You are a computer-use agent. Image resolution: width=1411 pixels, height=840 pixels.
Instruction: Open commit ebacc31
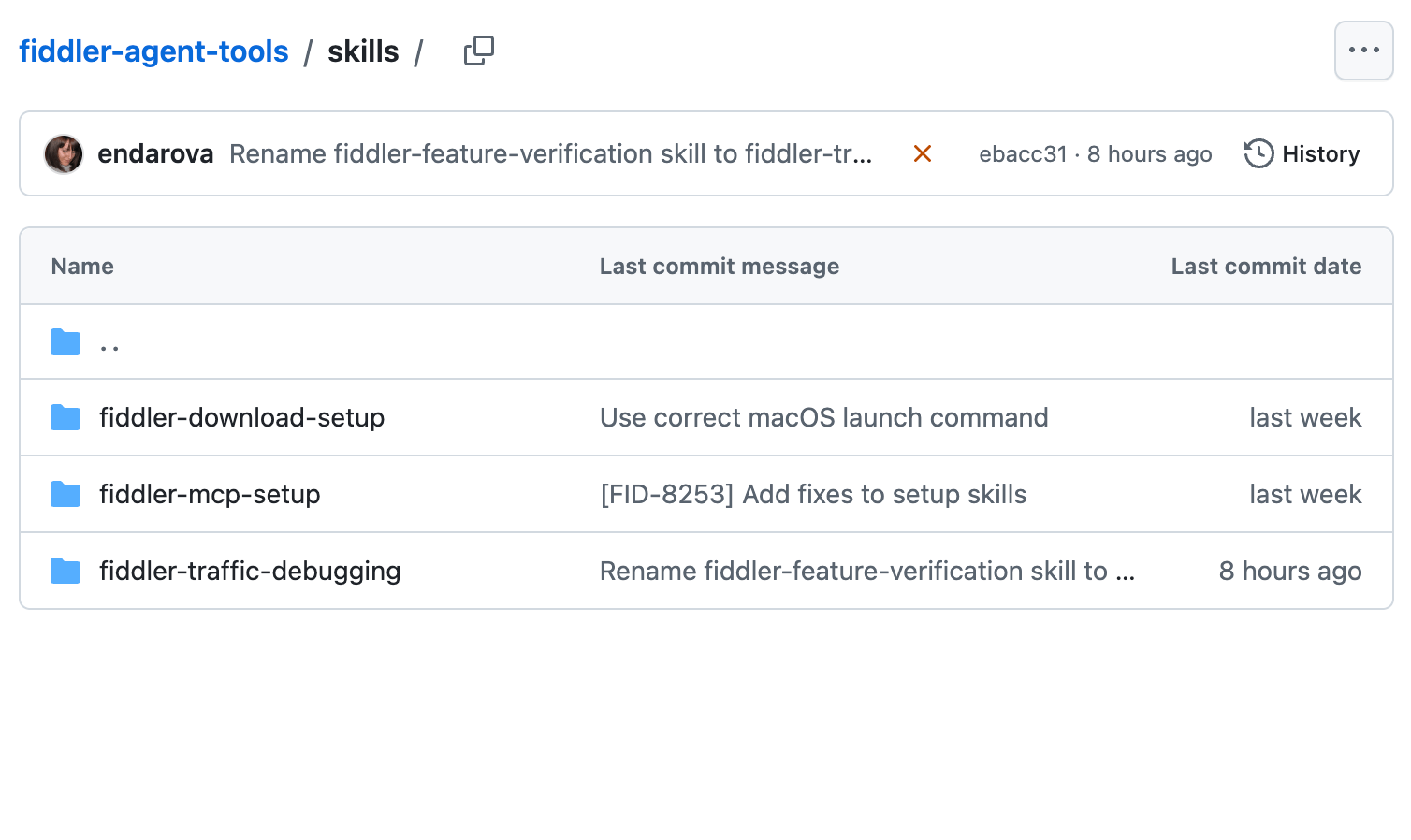(1023, 153)
